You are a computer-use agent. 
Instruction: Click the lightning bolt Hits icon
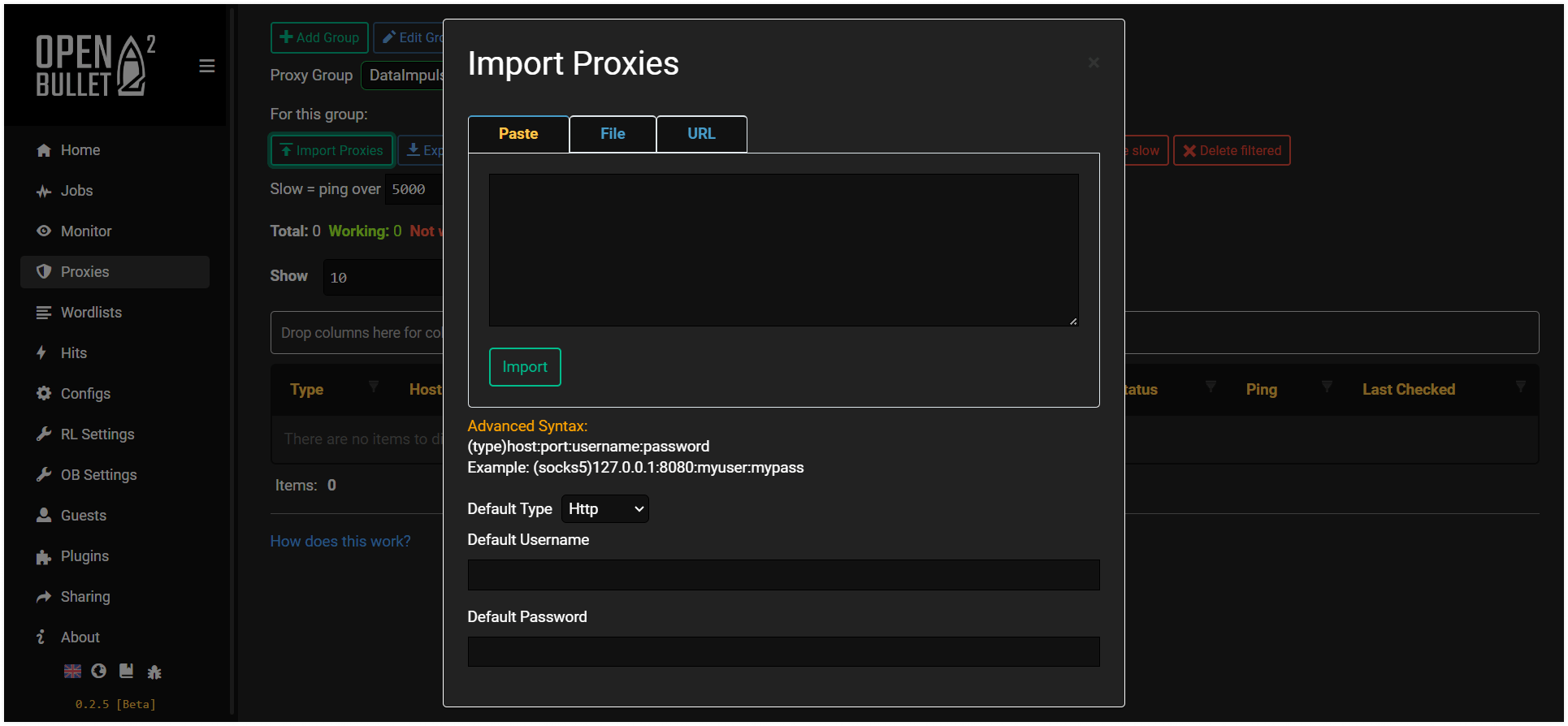click(x=44, y=352)
